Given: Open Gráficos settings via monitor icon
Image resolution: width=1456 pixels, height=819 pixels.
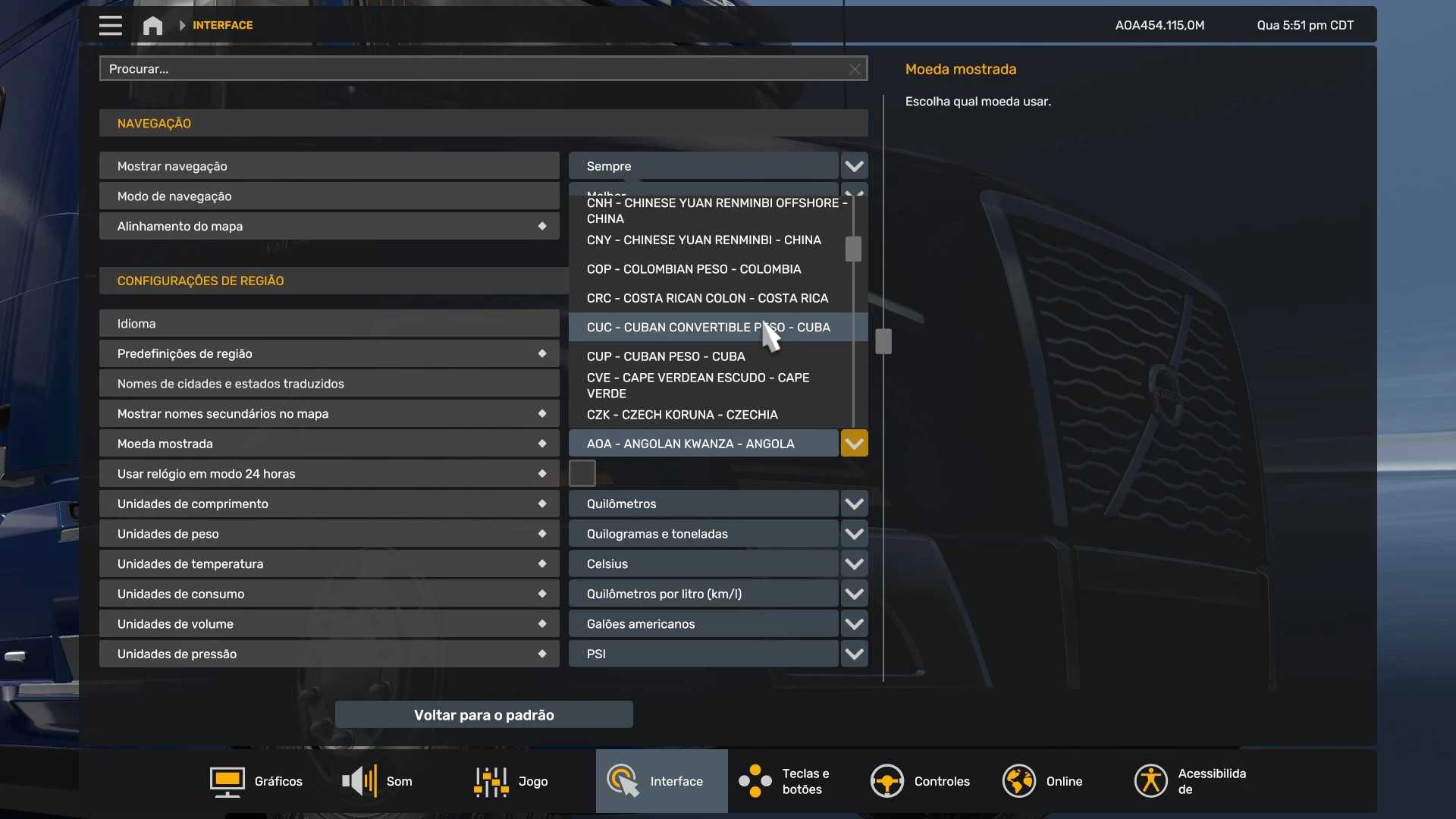Looking at the screenshot, I should 227,781.
